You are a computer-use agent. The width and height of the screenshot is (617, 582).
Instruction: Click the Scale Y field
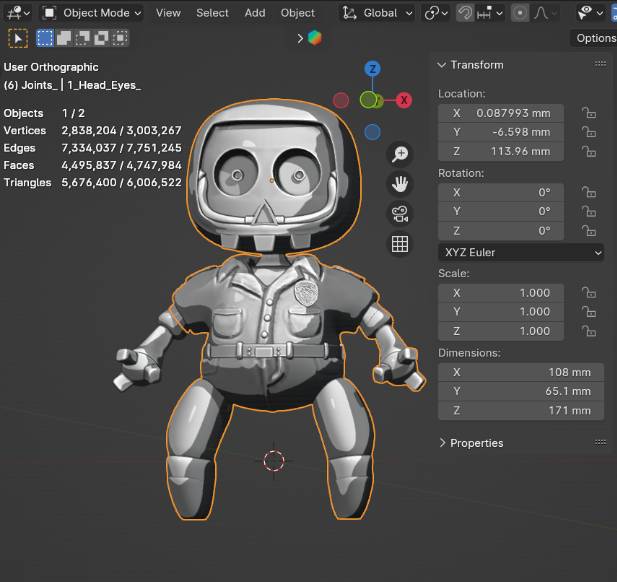[501, 312]
